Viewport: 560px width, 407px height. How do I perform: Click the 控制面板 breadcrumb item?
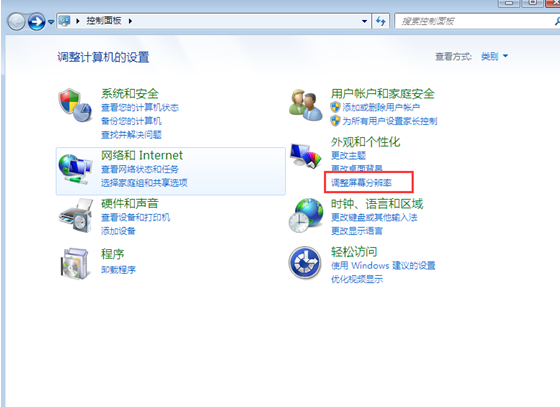tap(104, 21)
